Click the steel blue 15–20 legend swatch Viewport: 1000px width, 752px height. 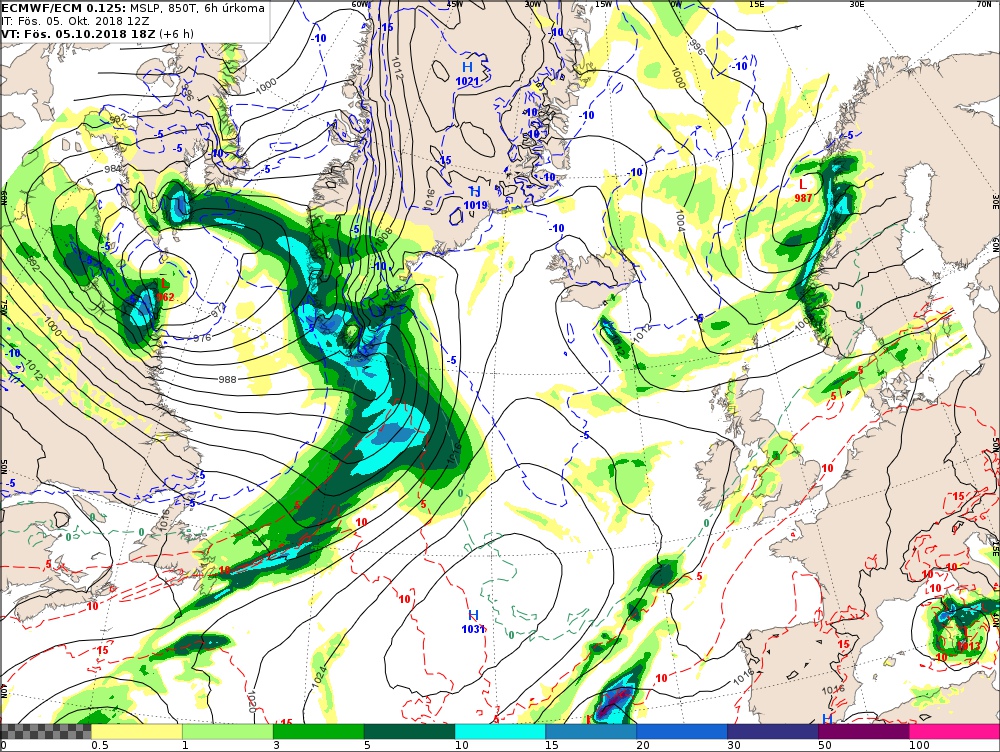pos(591,731)
